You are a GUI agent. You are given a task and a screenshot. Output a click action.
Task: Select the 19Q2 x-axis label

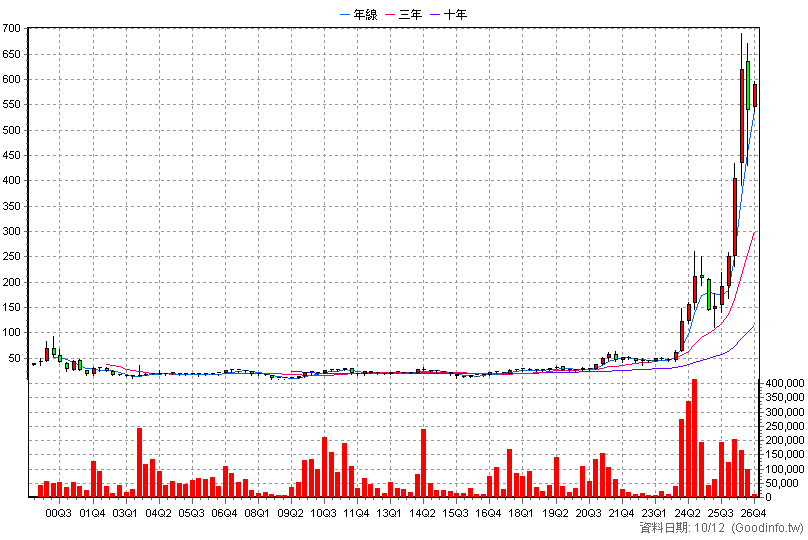point(555,513)
